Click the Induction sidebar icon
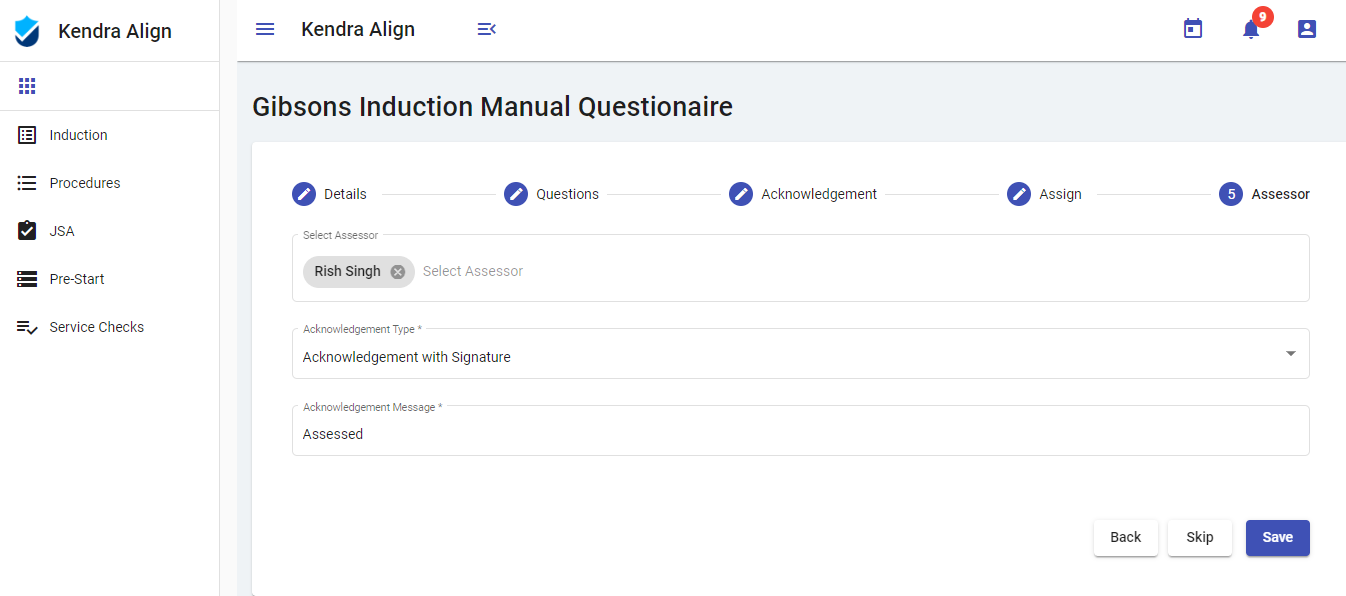 coord(27,135)
